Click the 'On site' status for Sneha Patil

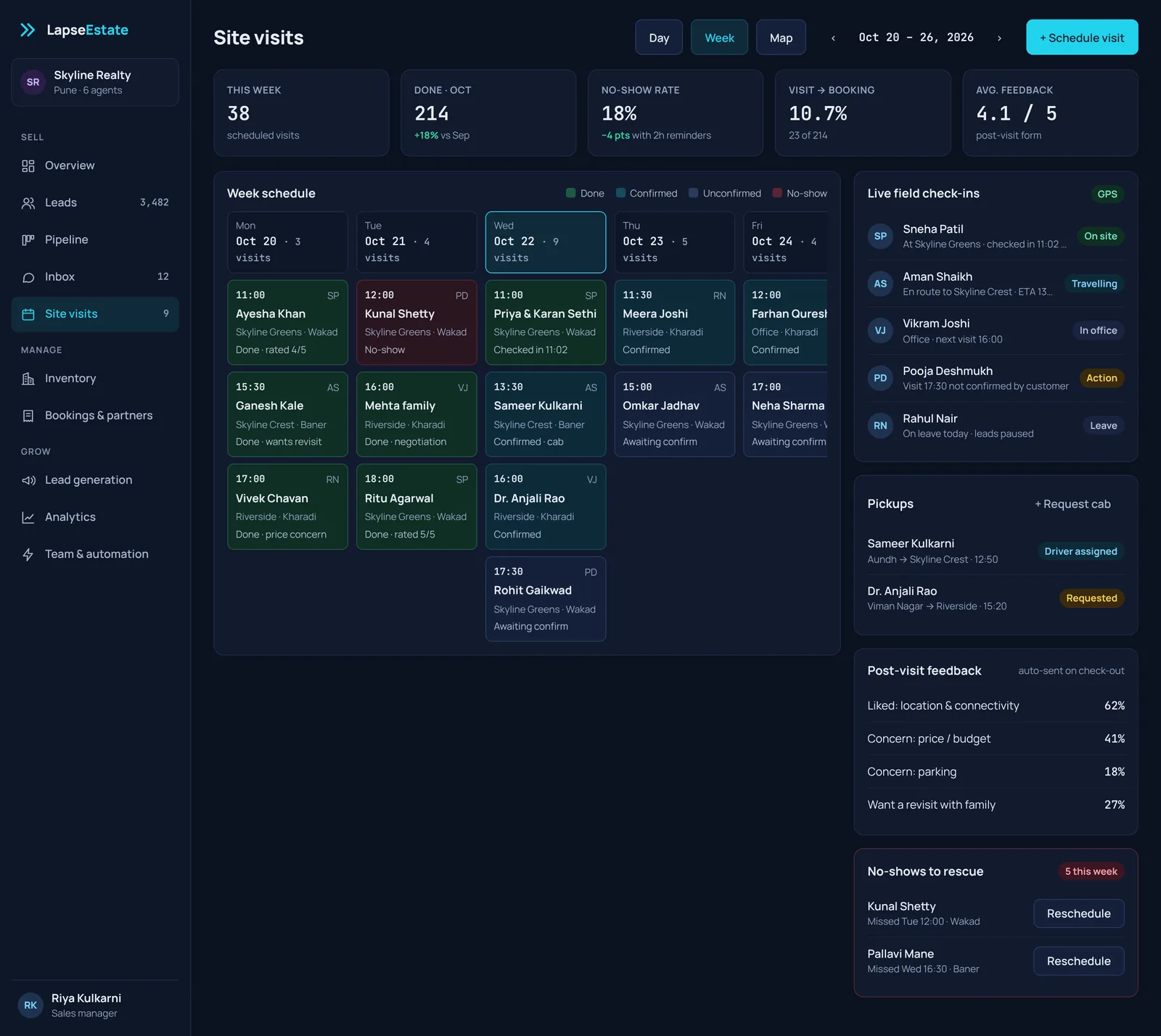1100,237
